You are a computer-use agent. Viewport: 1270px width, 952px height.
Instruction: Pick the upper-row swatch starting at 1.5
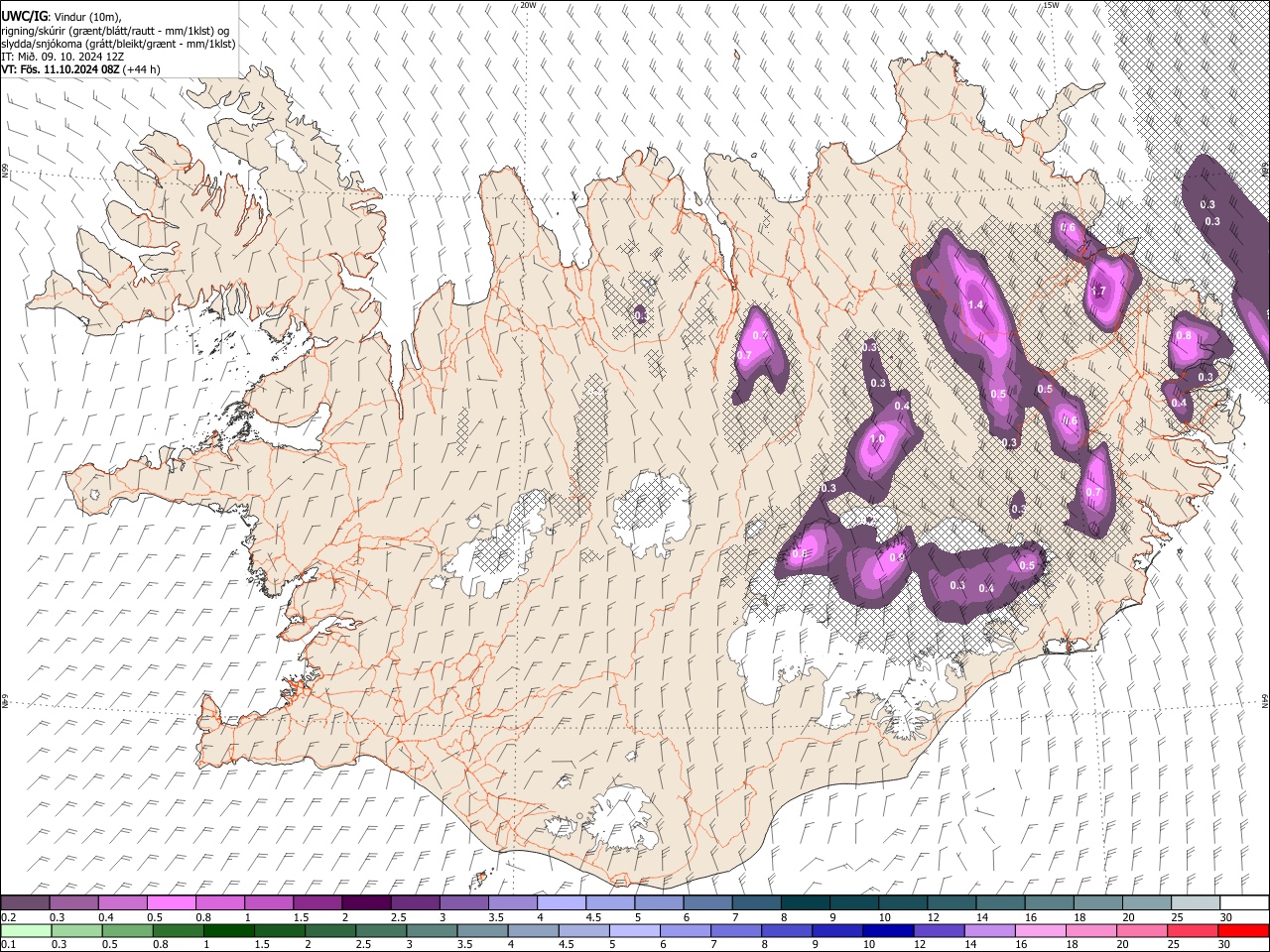coord(317,903)
